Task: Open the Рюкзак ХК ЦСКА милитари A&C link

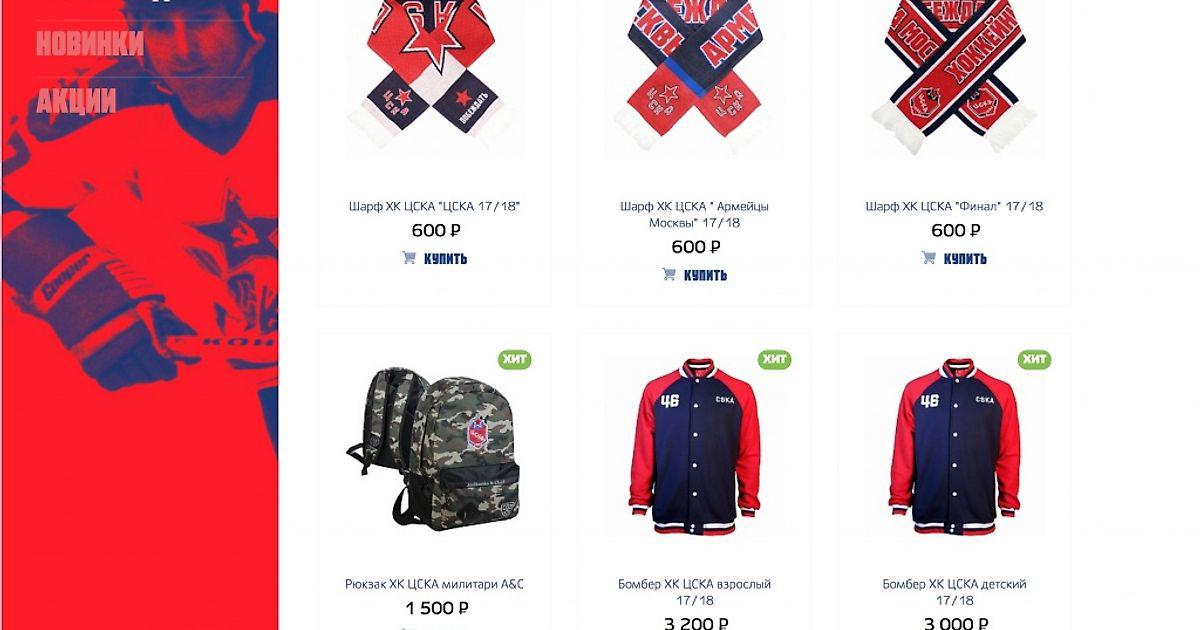Action: point(435,584)
